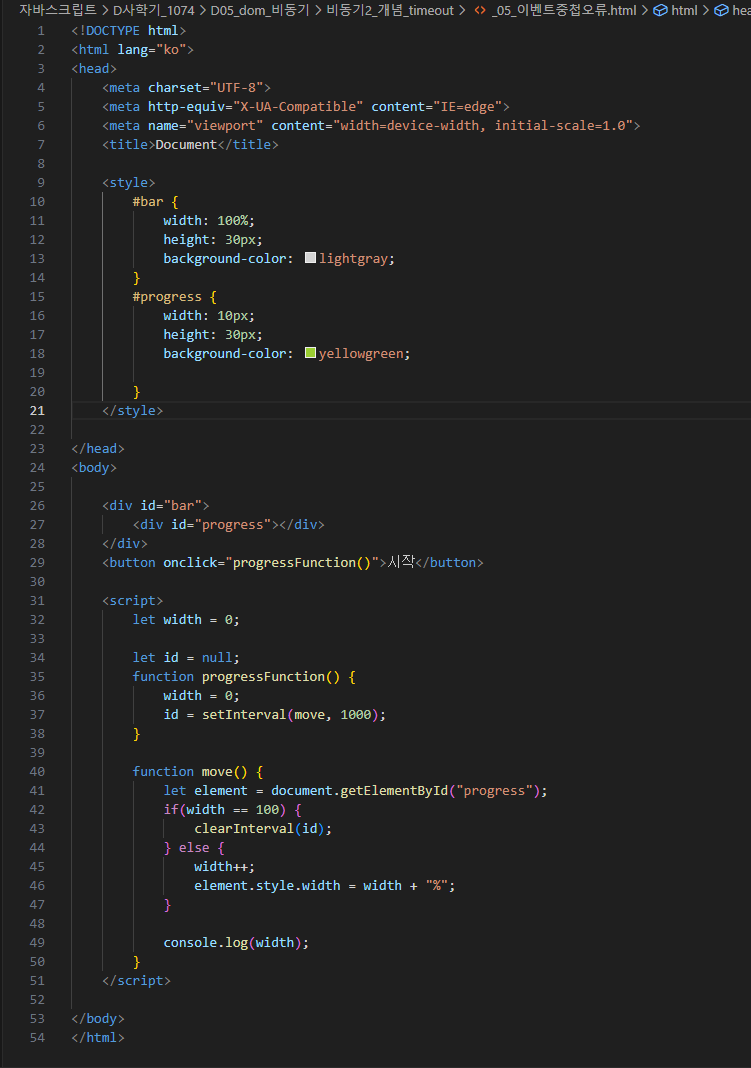Screen dimensions: 751x1068
Task: Select line number 35 in the gutter
Action: point(37,676)
